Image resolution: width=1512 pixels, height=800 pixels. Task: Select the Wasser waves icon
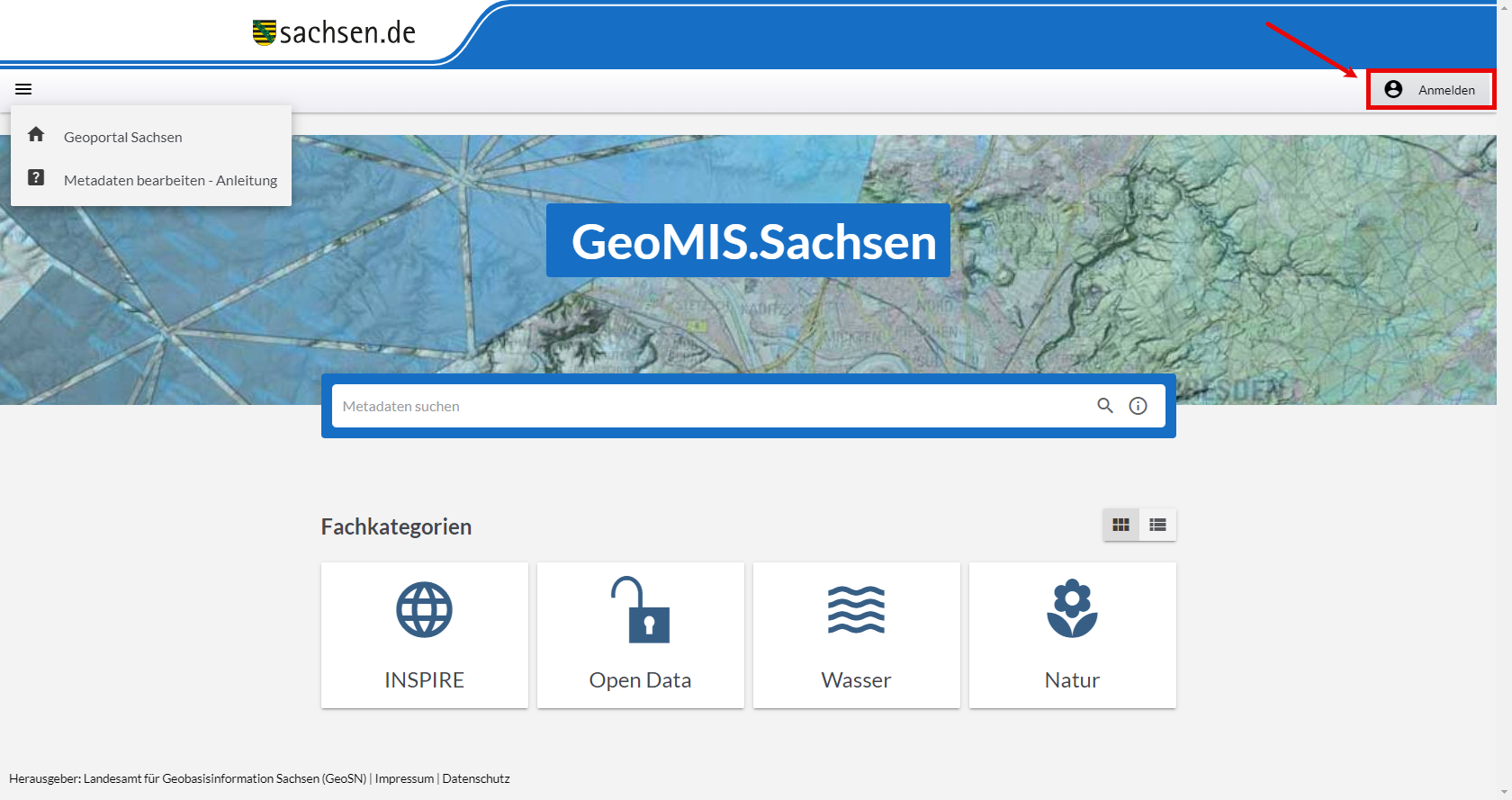pyautogui.click(x=856, y=610)
